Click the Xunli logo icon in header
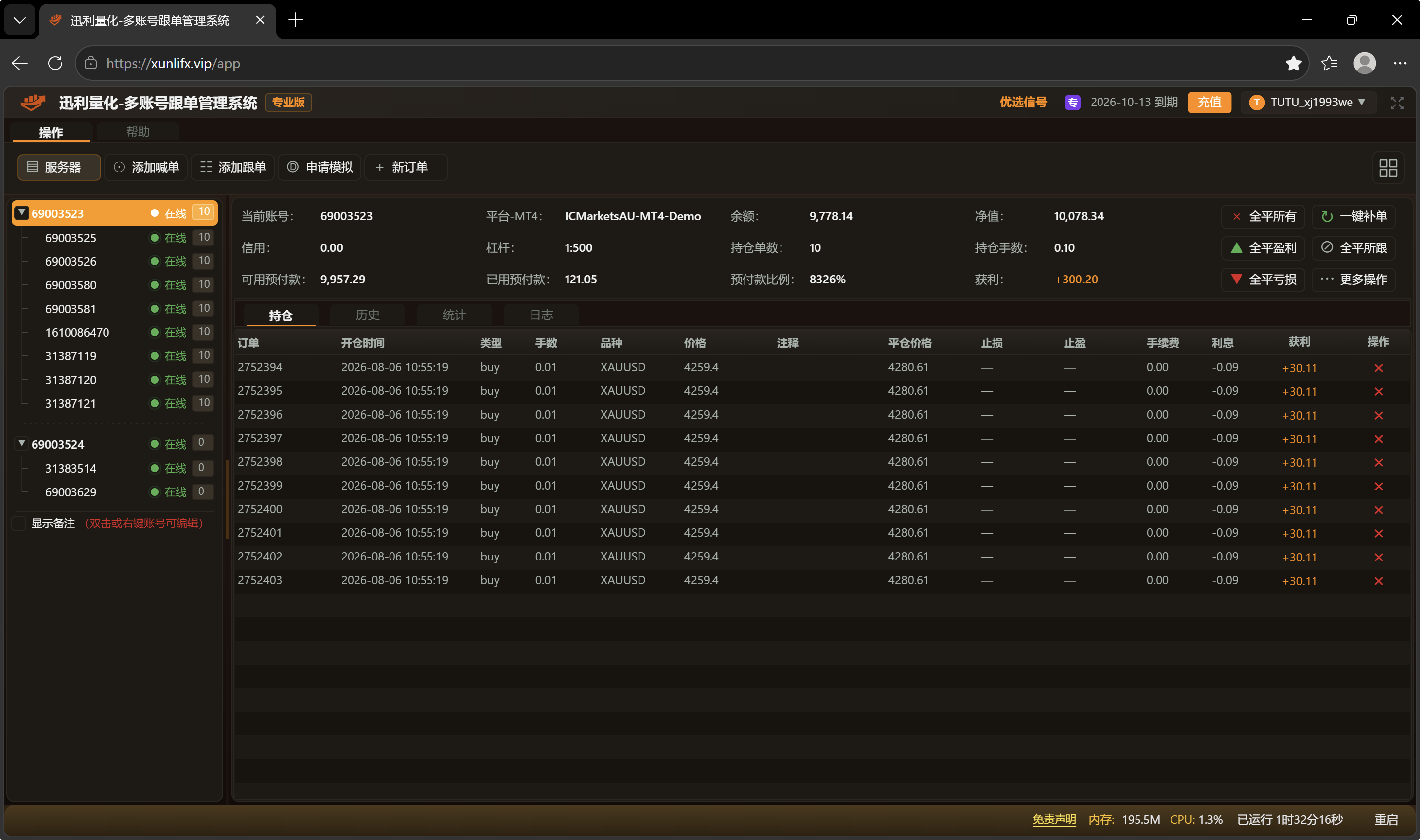Screen dimensions: 1420x840 point(33,103)
